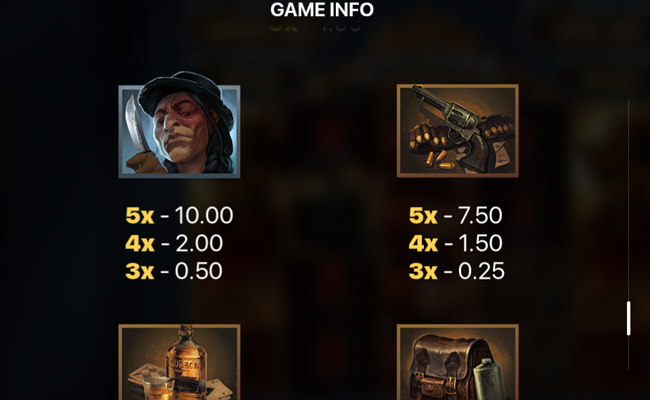Screen dimensions: 650x400
Task: Click the whiskey glass beside the bottle
Action: [x=158, y=388]
